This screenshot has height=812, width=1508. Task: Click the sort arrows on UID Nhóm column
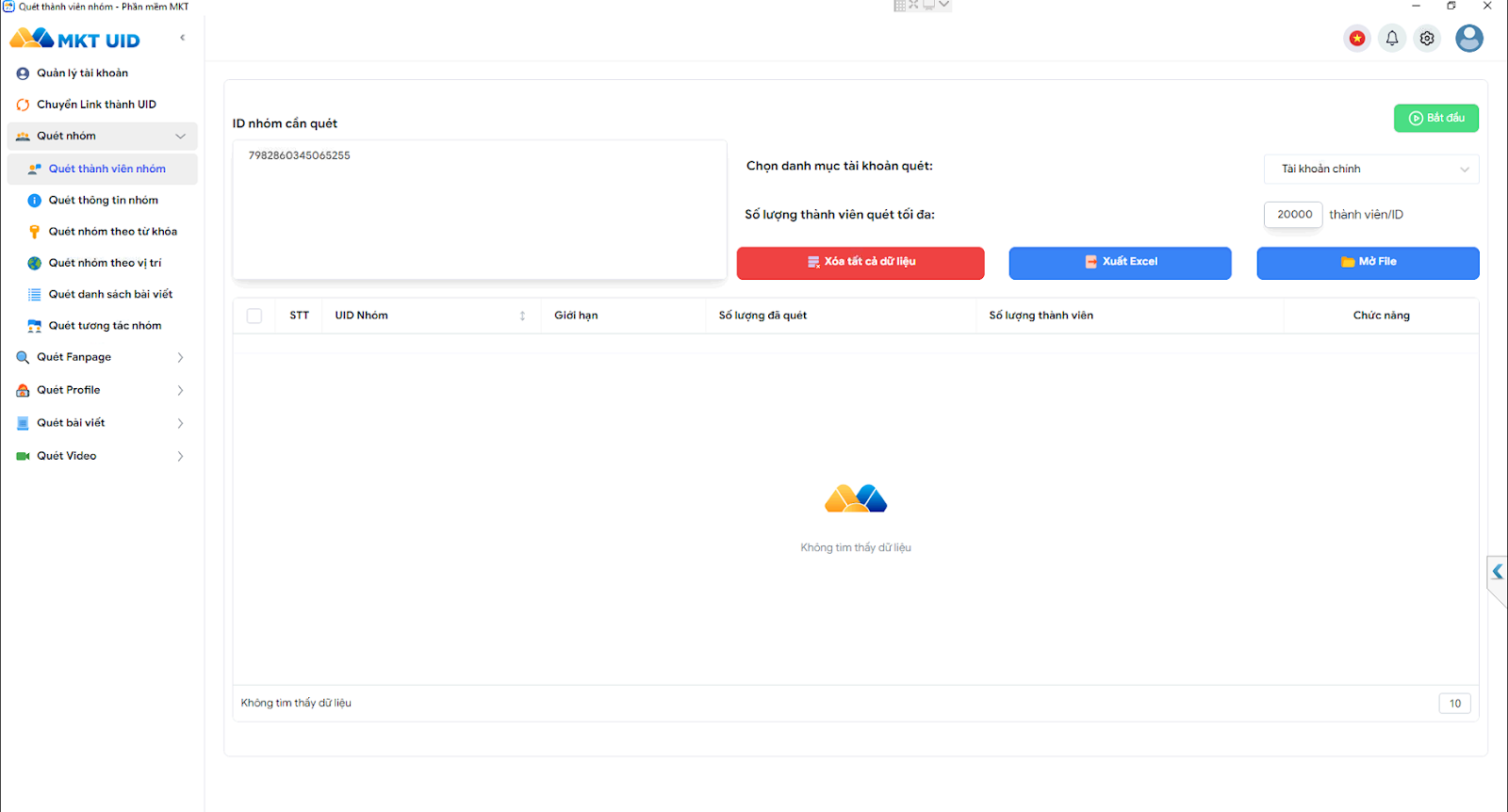pos(522,316)
